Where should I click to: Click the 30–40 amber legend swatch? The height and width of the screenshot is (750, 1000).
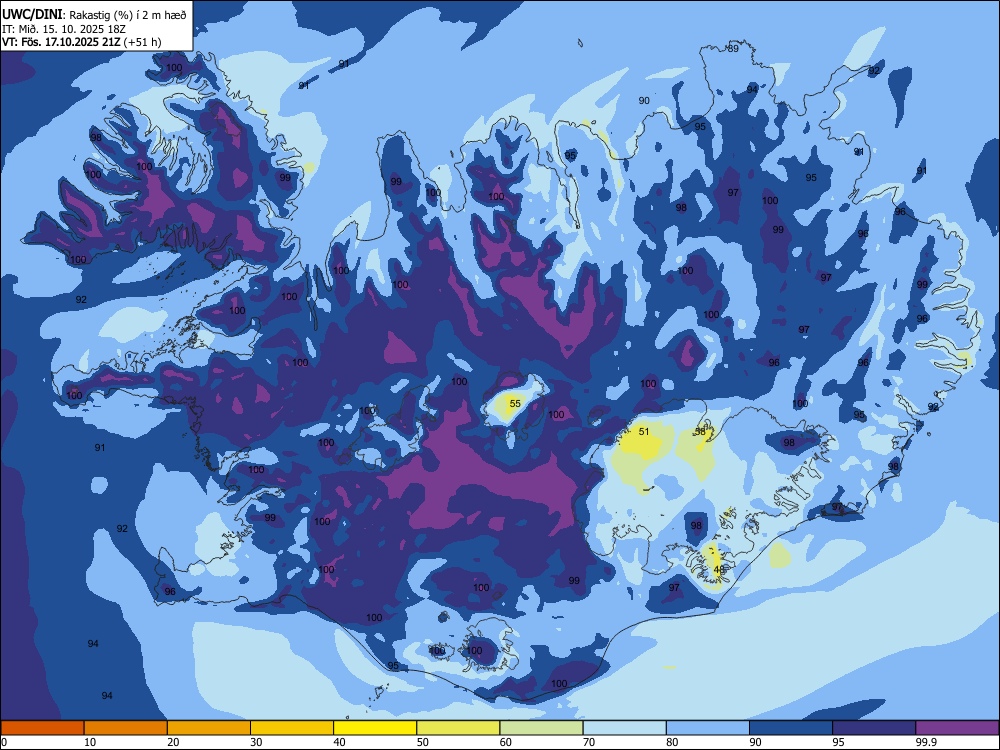click(292, 728)
